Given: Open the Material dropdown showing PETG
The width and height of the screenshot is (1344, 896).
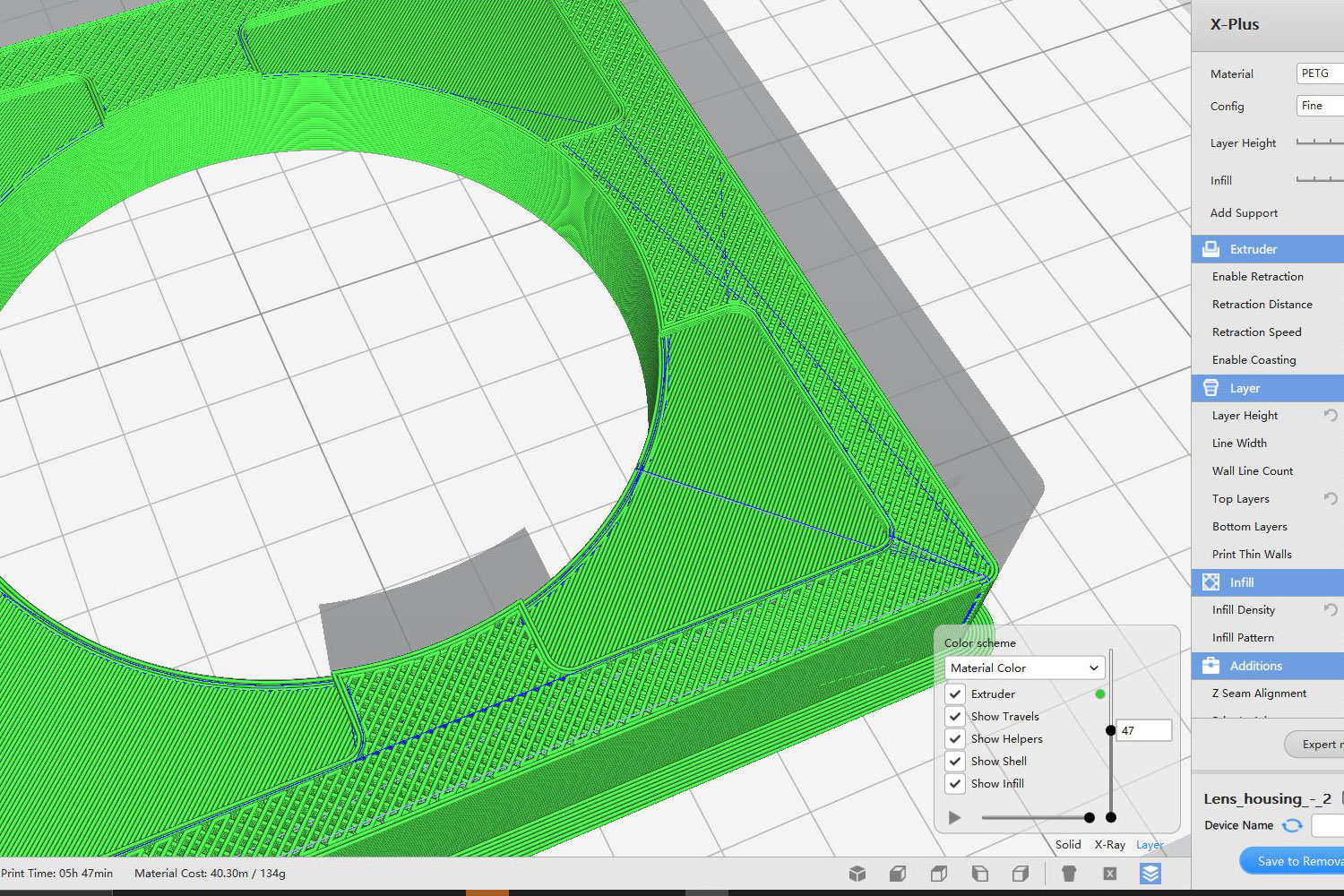Looking at the screenshot, I should (1319, 73).
